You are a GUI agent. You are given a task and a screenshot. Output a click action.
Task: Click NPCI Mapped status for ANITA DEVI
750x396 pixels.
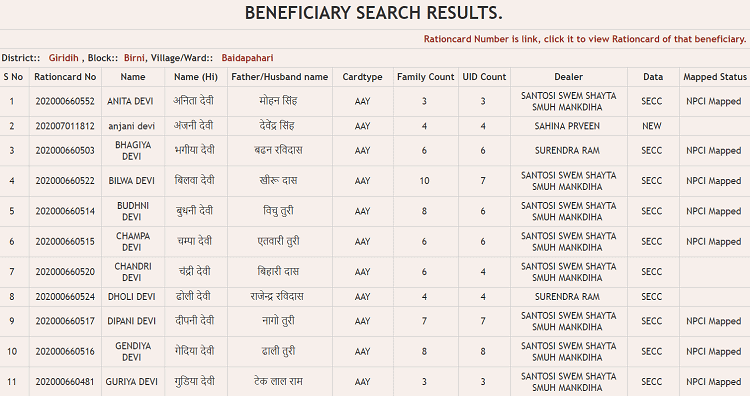pyautogui.click(x=714, y=101)
